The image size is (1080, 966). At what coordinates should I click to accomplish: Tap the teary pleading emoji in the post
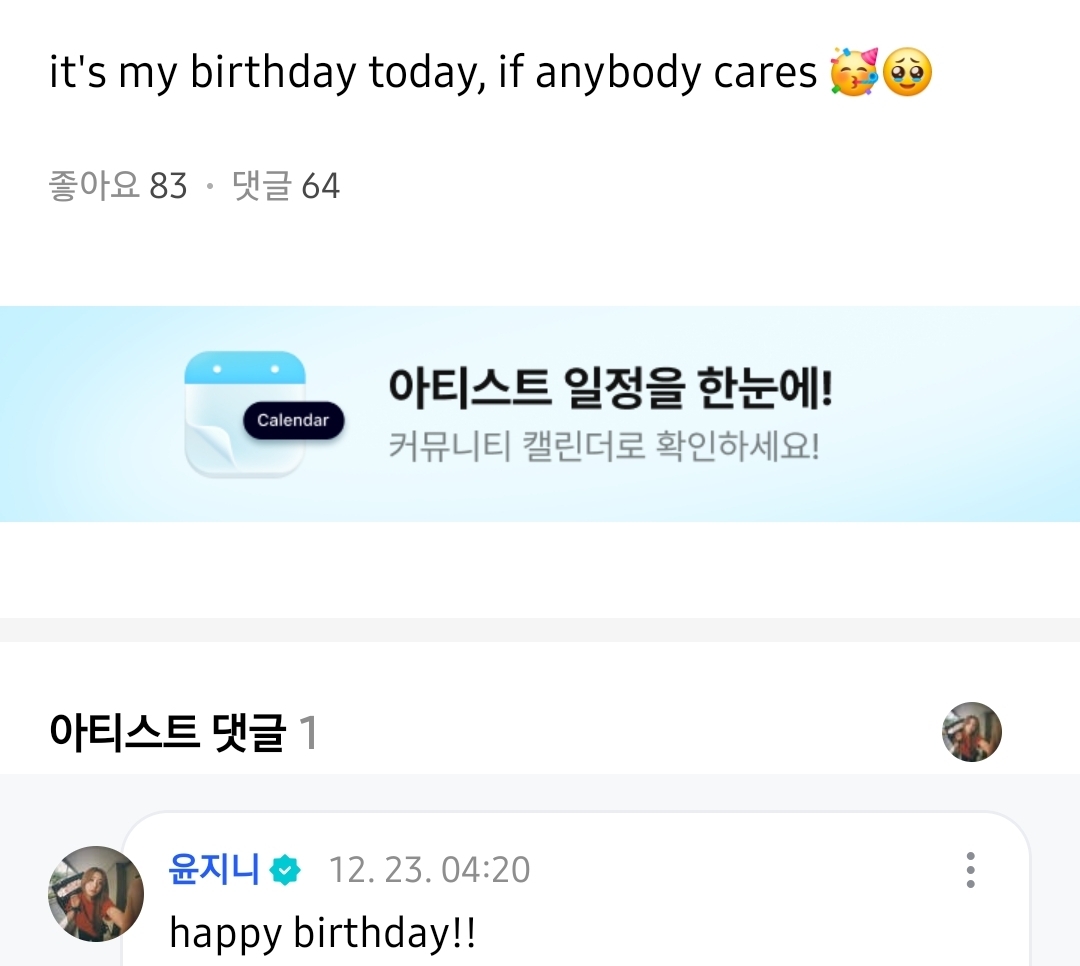point(907,72)
